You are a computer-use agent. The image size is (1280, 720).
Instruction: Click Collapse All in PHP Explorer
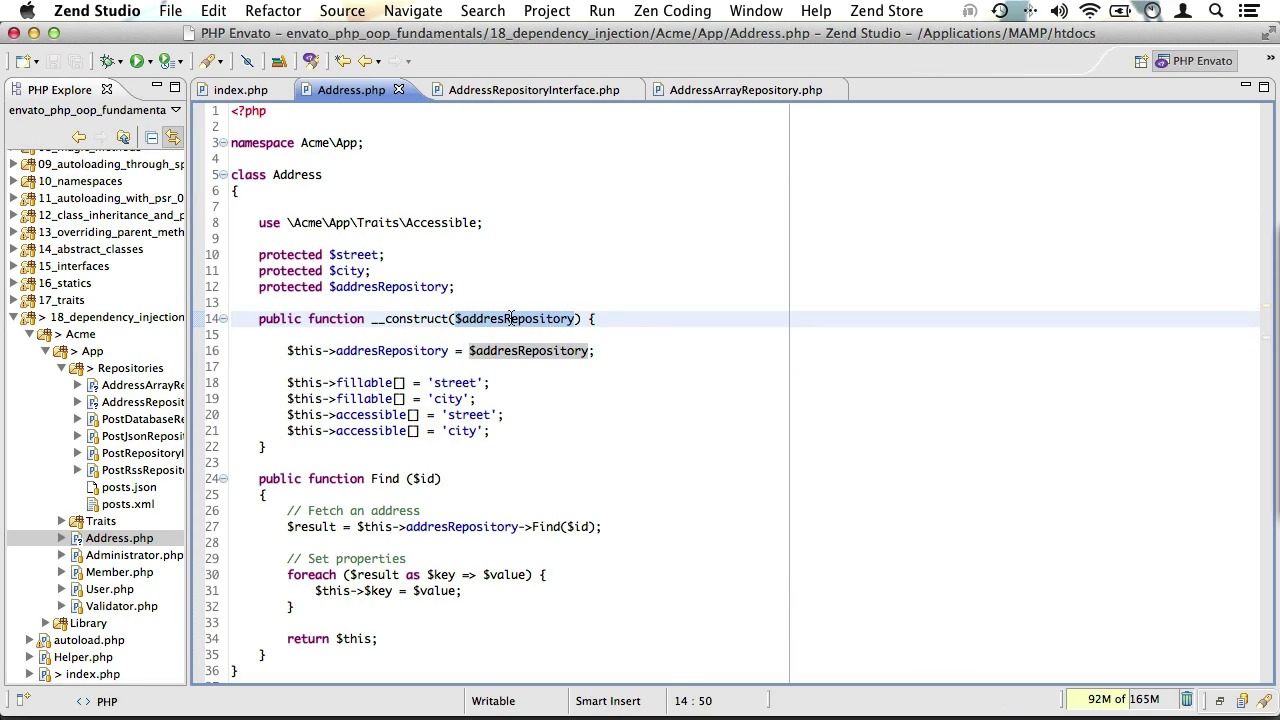point(151,137)
